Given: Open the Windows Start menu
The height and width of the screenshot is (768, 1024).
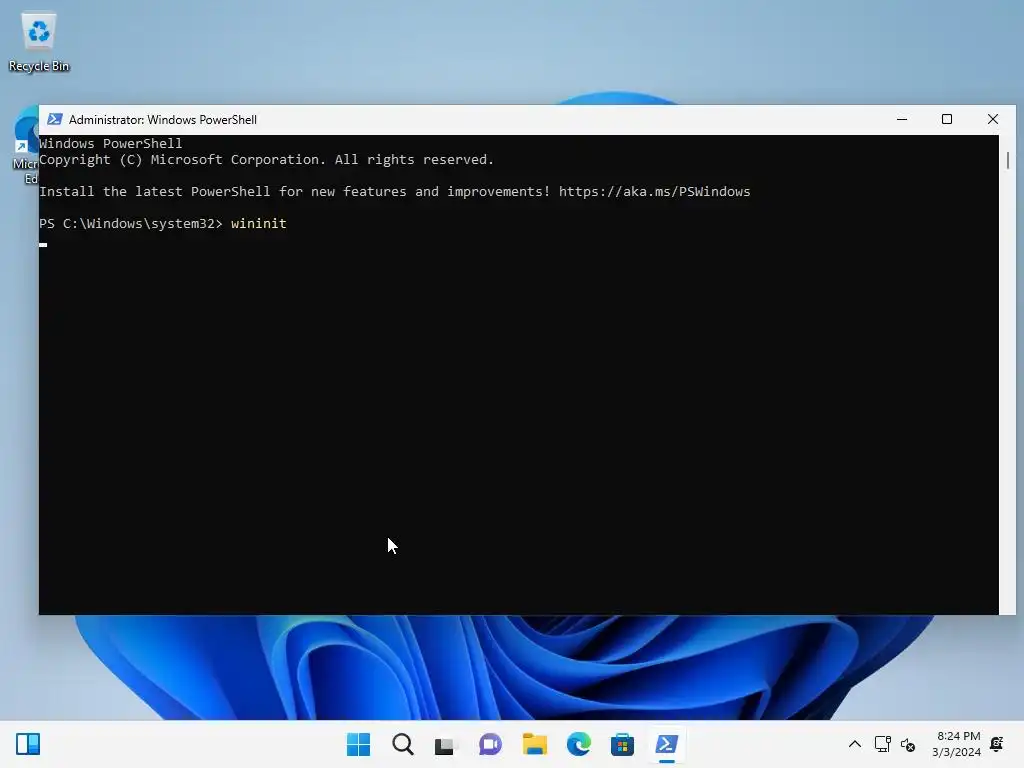Looking at the screenshot, I should (358, 744).
